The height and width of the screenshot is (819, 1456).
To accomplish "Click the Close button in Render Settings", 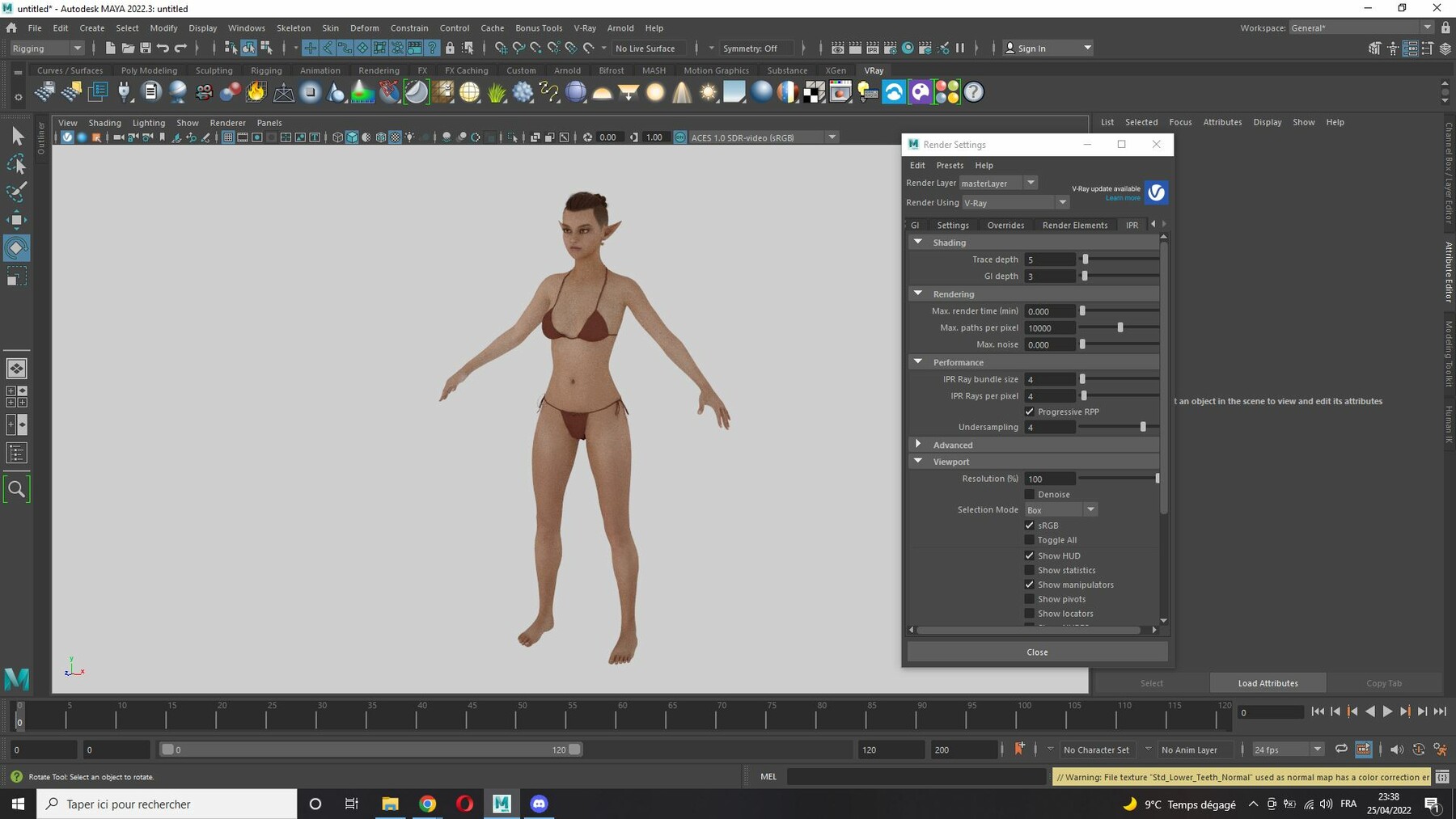I will pyautogui.click(x=1037, y=652).
